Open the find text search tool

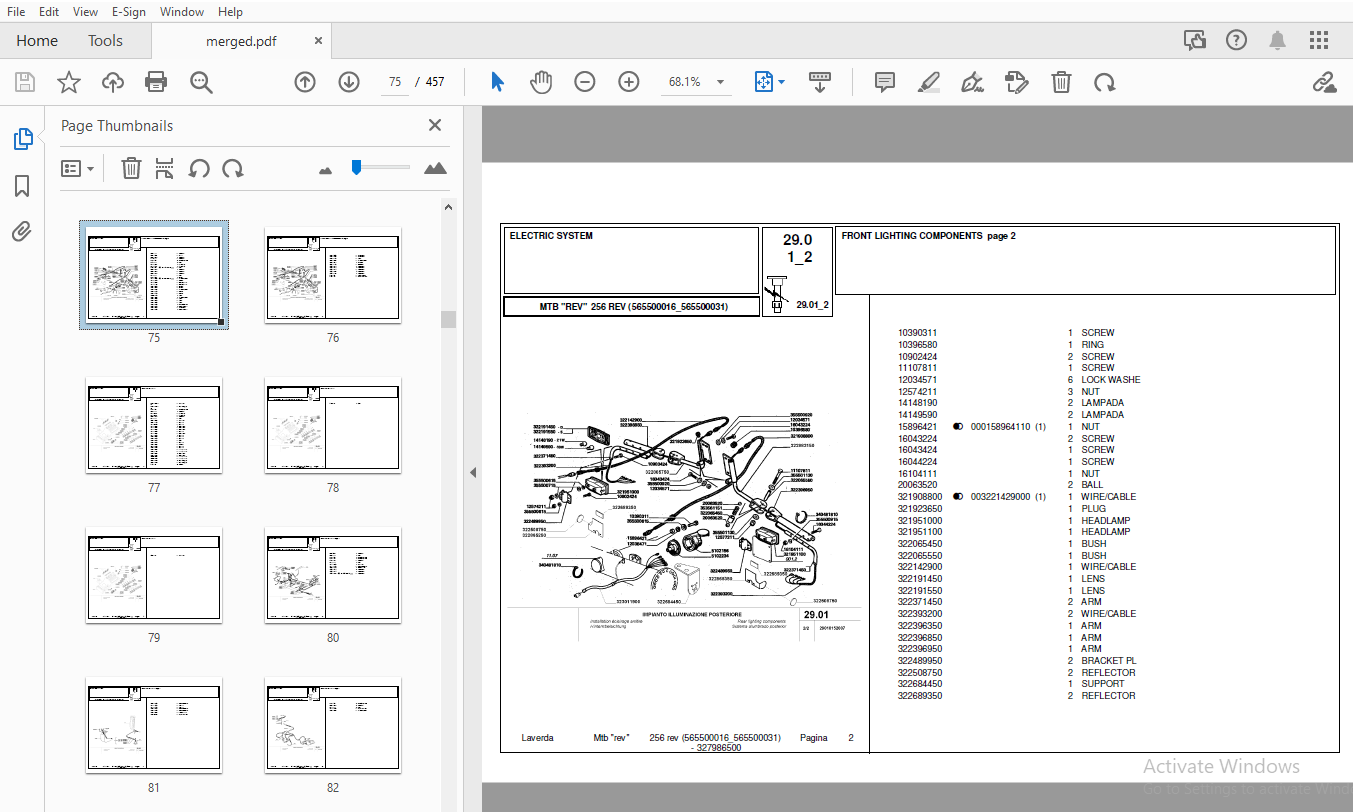[x=201, y=82]
